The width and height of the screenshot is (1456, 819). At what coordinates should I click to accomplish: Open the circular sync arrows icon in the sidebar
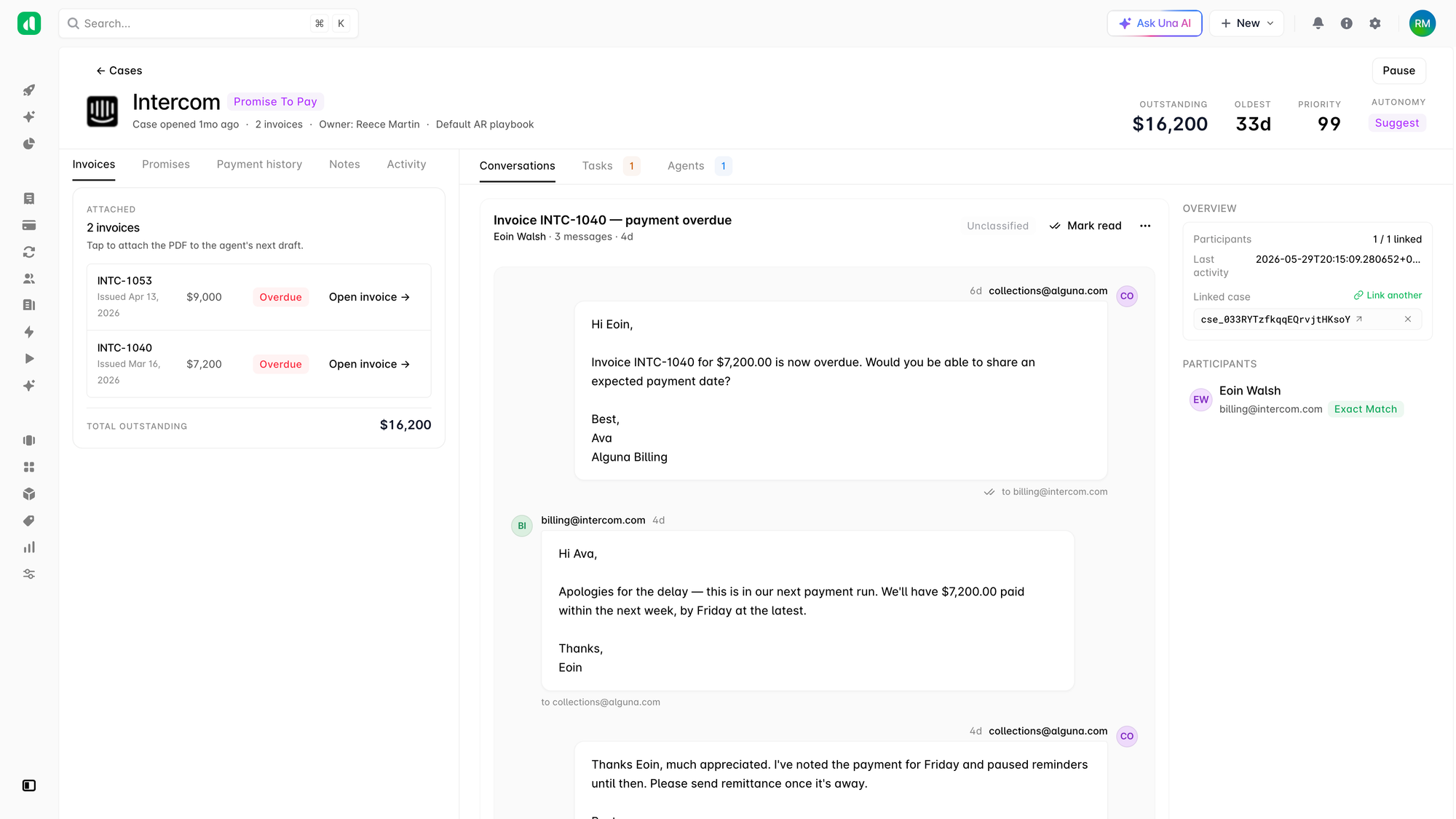pos(29,252)
